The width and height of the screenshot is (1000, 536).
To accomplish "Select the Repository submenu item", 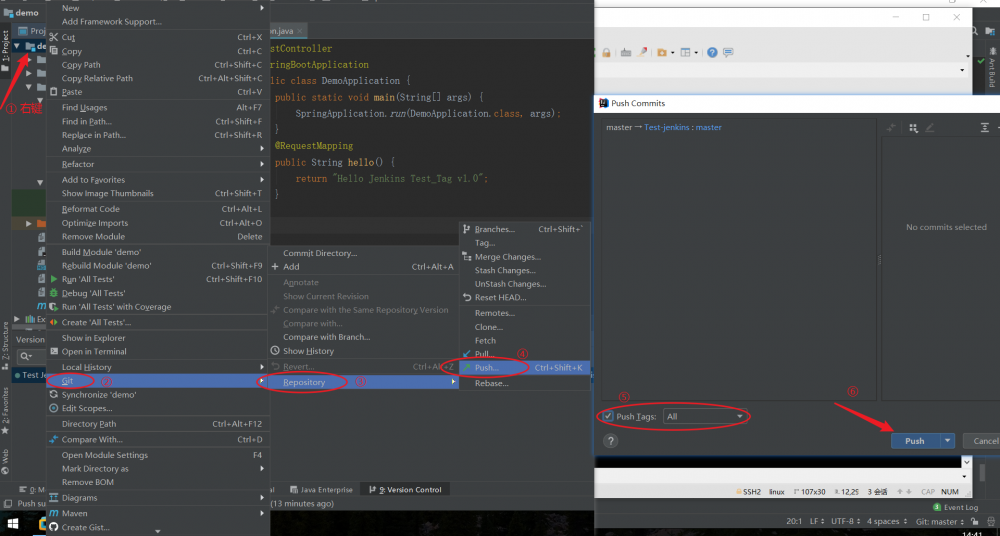I will [x=364, y=382].
